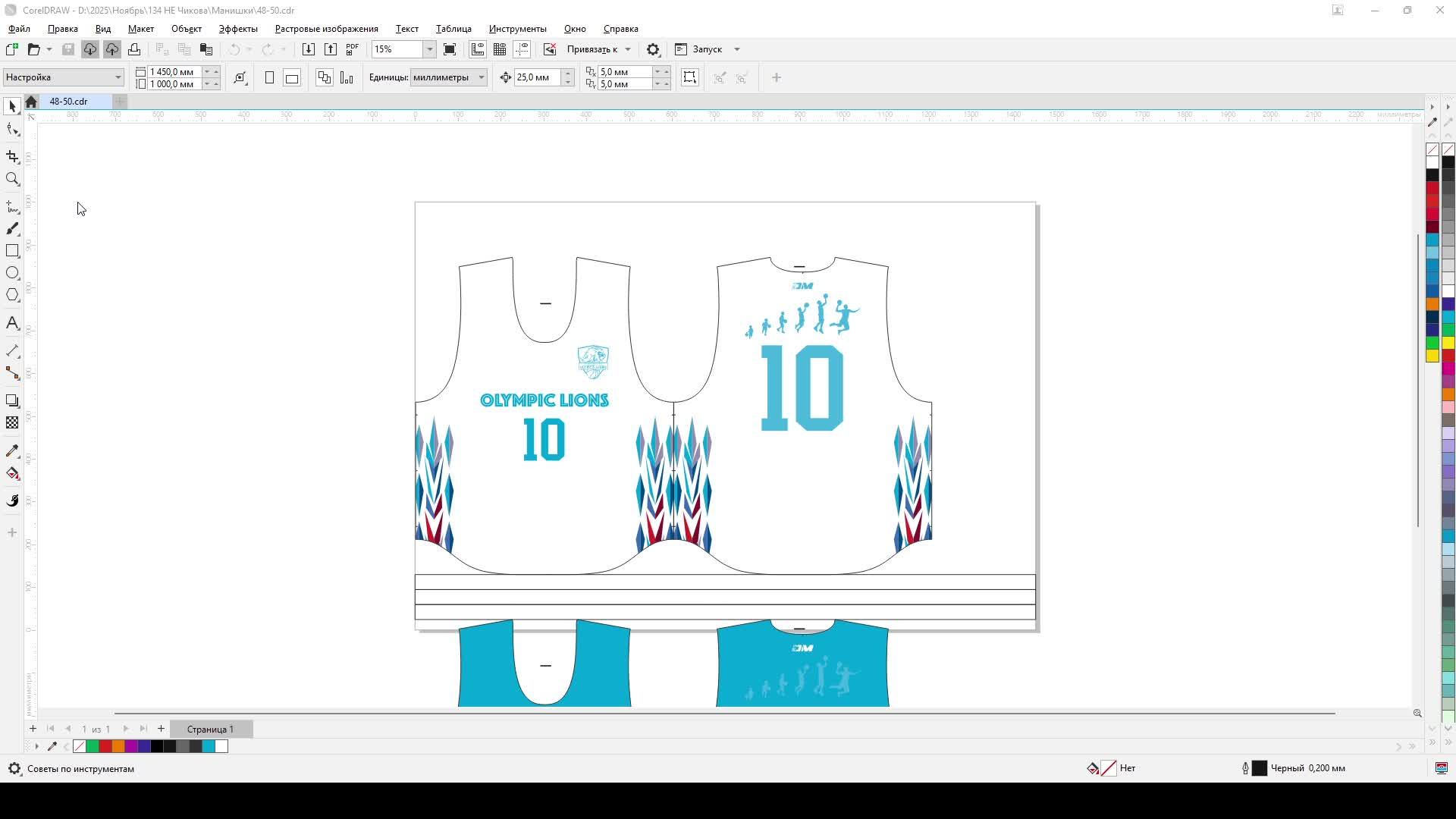Click the Print icon
The width and height of the screenshot is (1456, 819).
click(134, 49)
